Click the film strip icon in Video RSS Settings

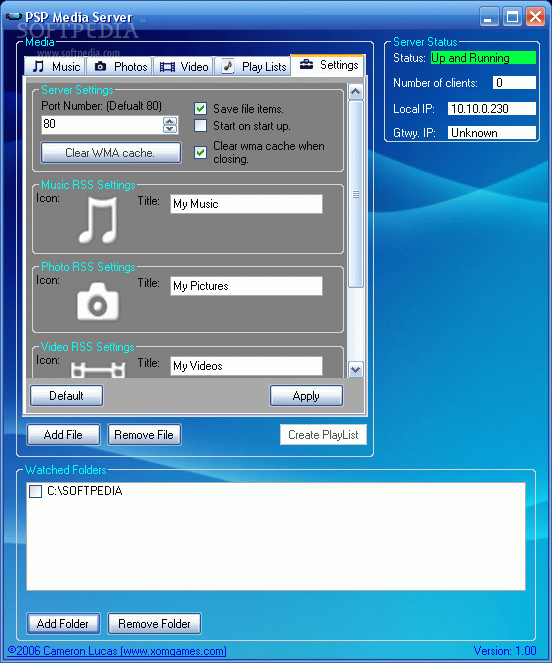98,370
